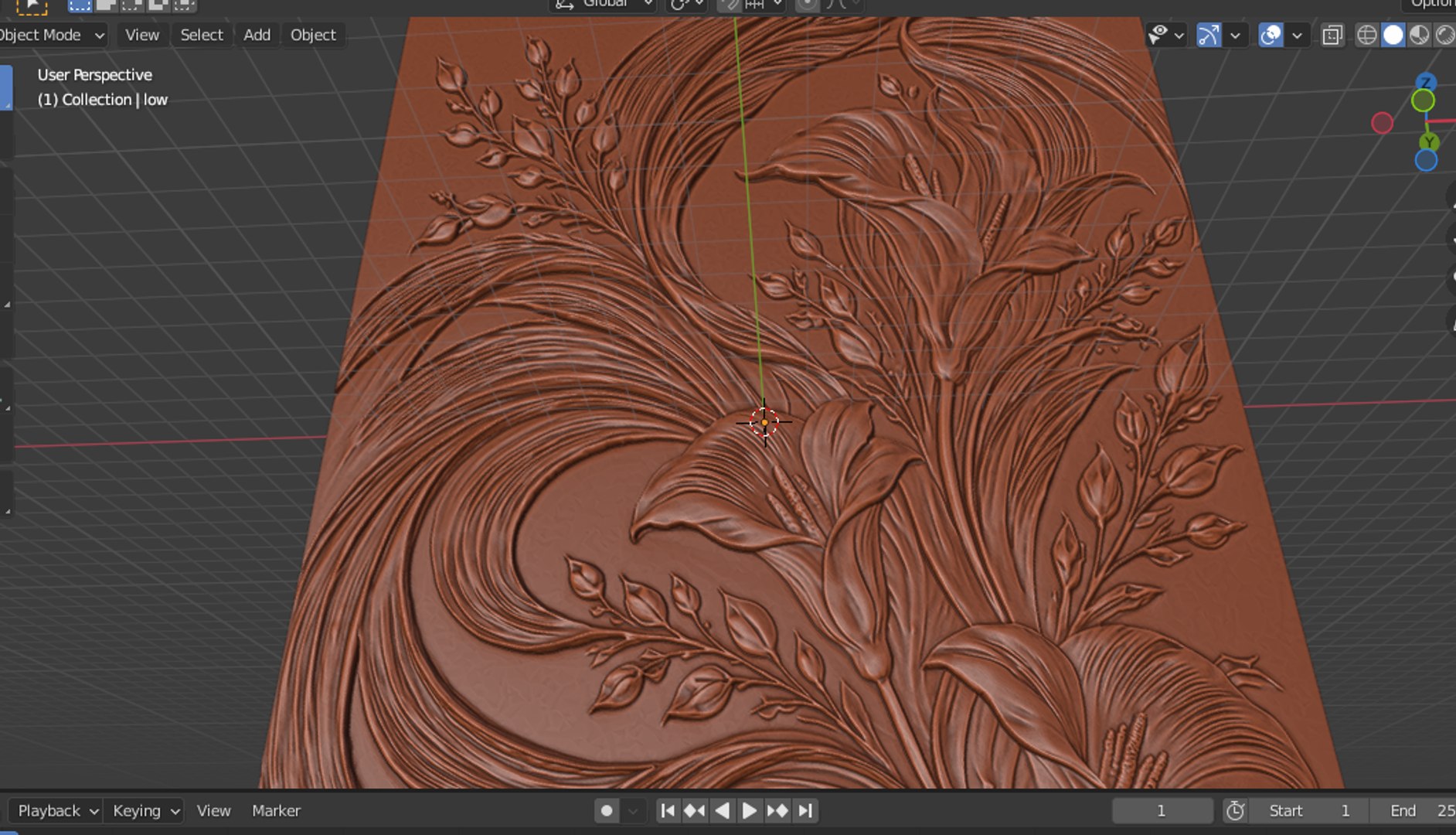The height and width of the screenshot is (835, 1456).
Task: Toggle X-ray mode
Action: click(x=1332, y=35)
